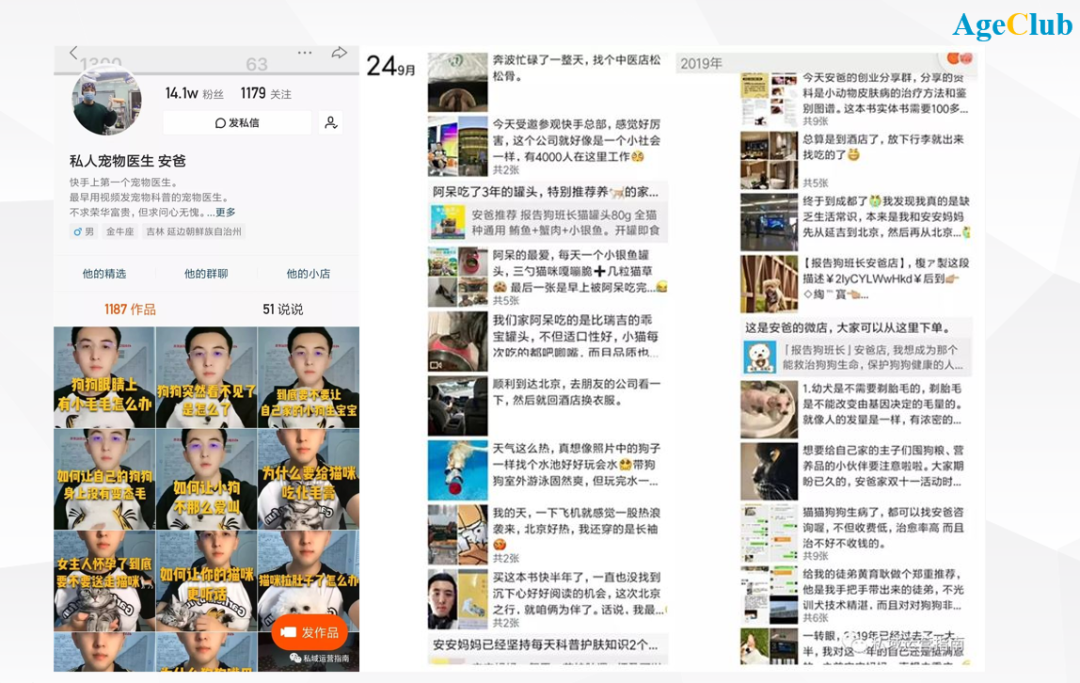1080x683 pixels.
Task: Open post 【报告狗班长安爸店】 with dog photo
Action: coord(855,284)
